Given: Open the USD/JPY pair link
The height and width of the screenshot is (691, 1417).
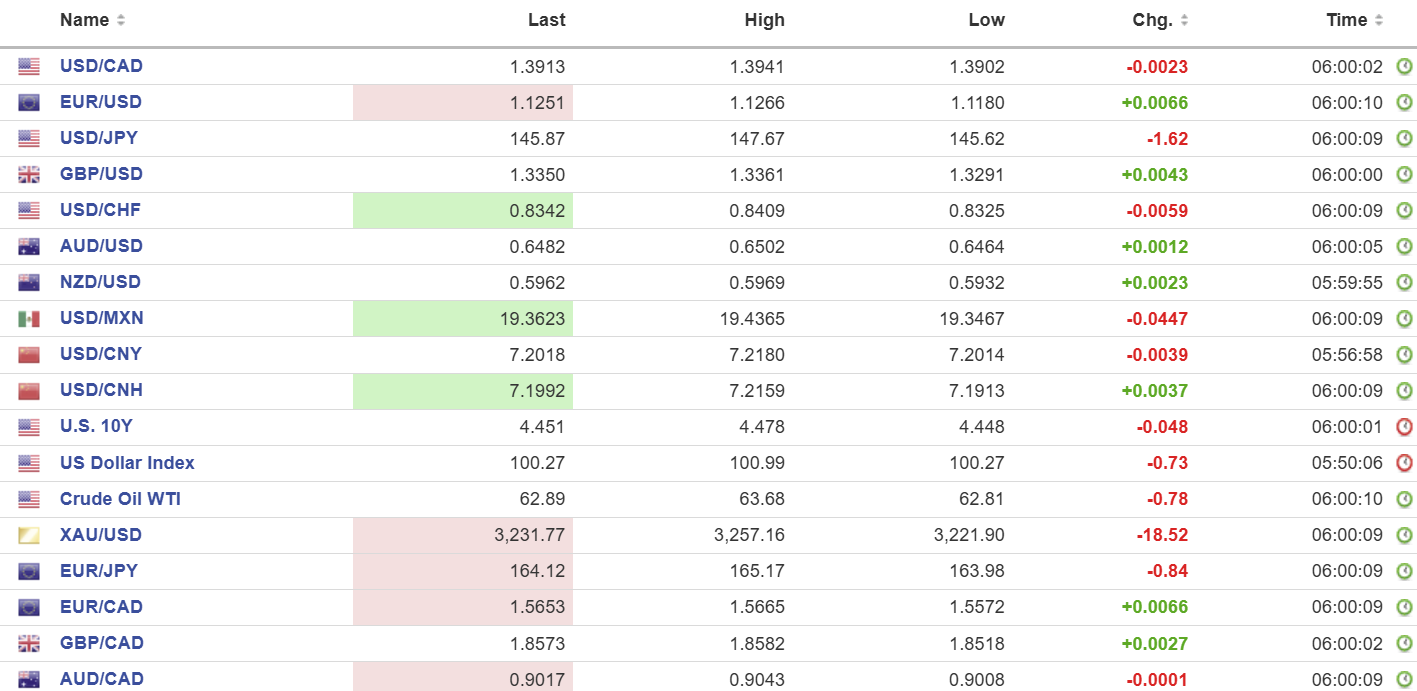Looking at the screenshot, I should coord(99,138).
